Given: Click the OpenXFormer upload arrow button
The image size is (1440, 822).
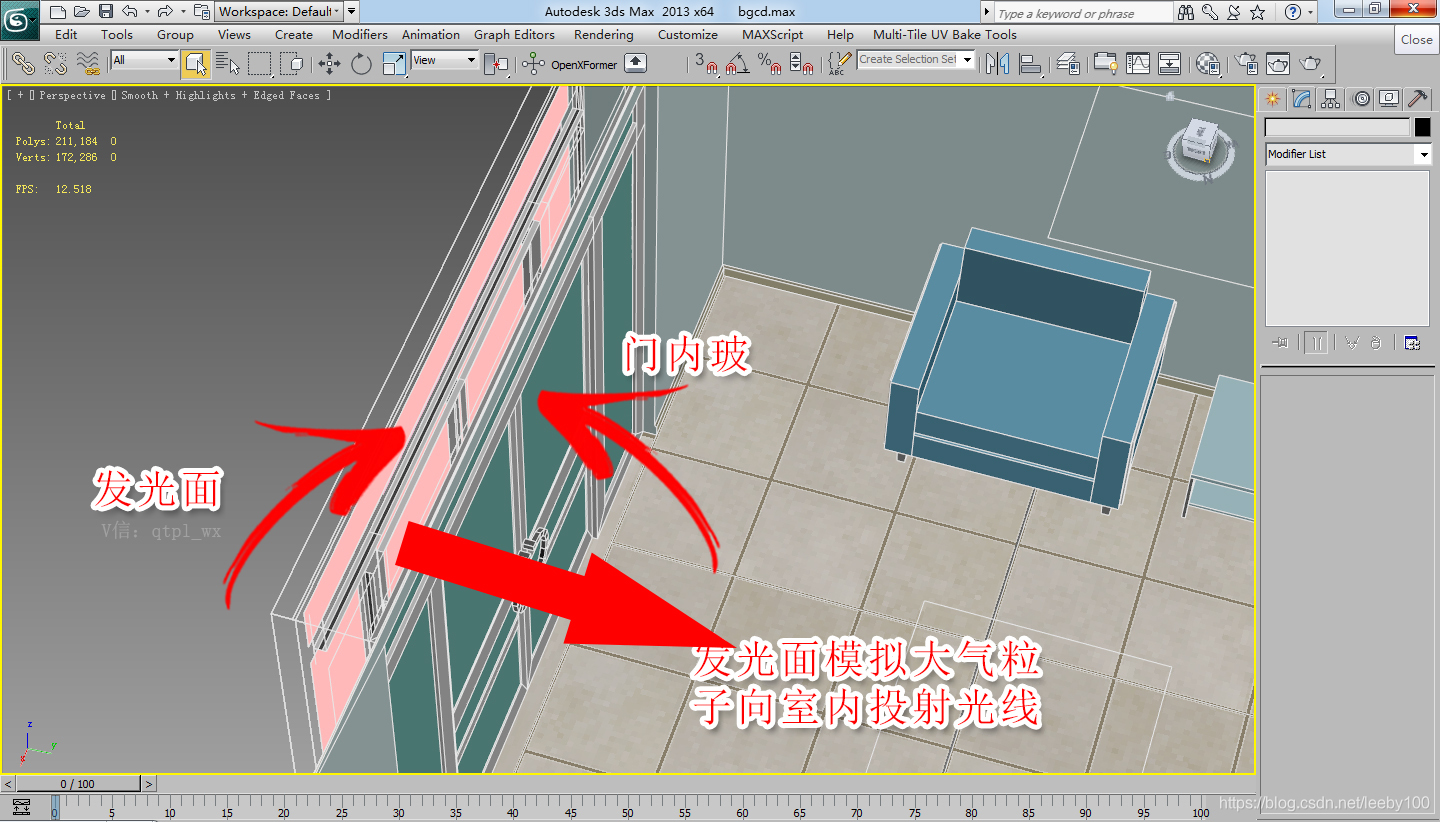Looking at the screenshot, I should click(x=635, y=63).
